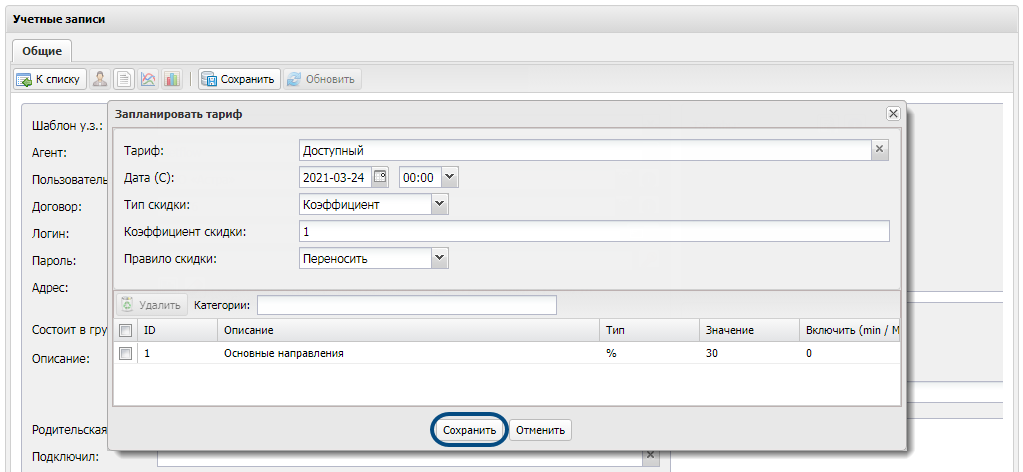Screen dimensions: 1023x472
Task: Open calendar picker next to date 2021-03-24
Action: coord(381,176)
